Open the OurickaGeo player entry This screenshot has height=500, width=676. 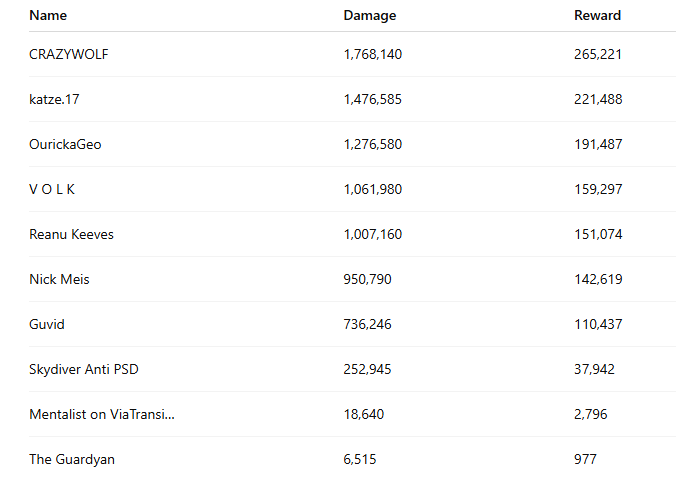[x=65, y=144]
